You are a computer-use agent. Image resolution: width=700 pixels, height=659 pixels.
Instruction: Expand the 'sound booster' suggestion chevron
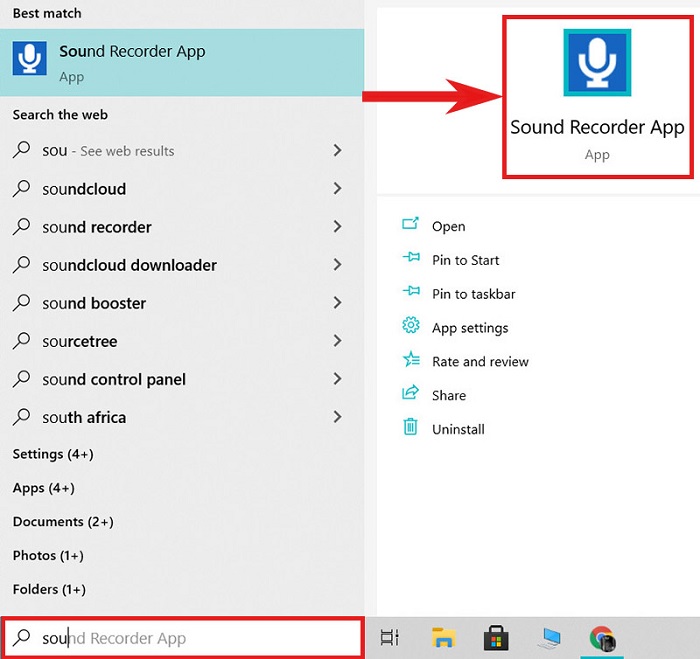pos(337,303)
